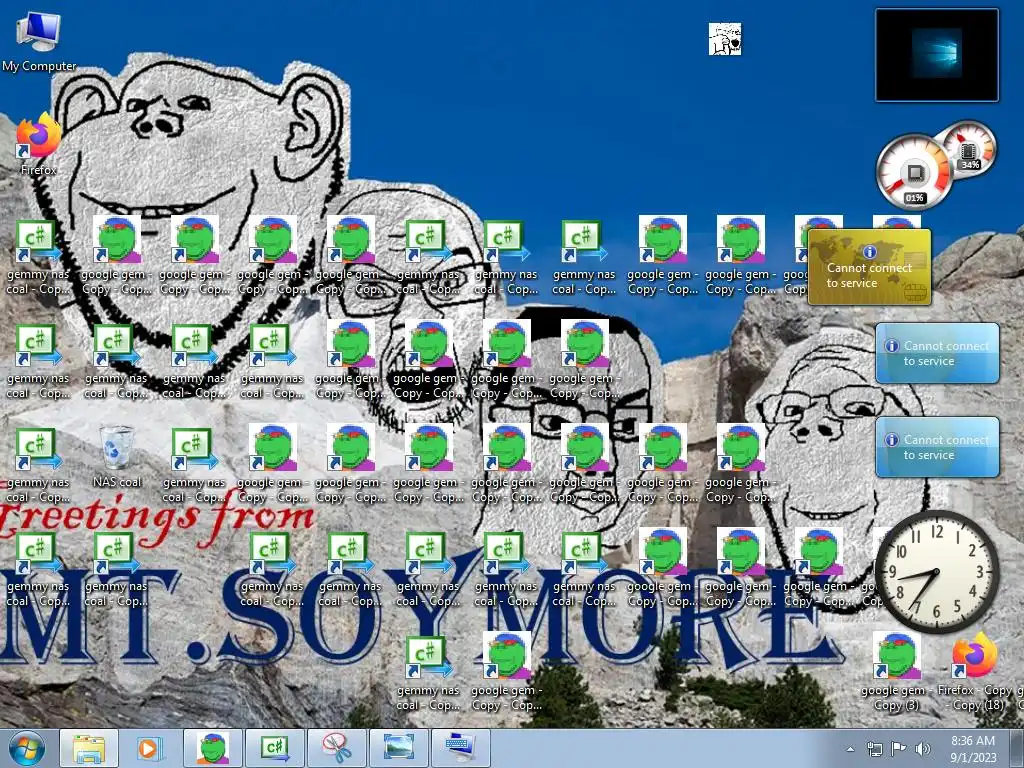Screen dimensions: 1024x768
Task: Click the Windows logo slideshow gadget thumbnail
Action: point(936,55)
